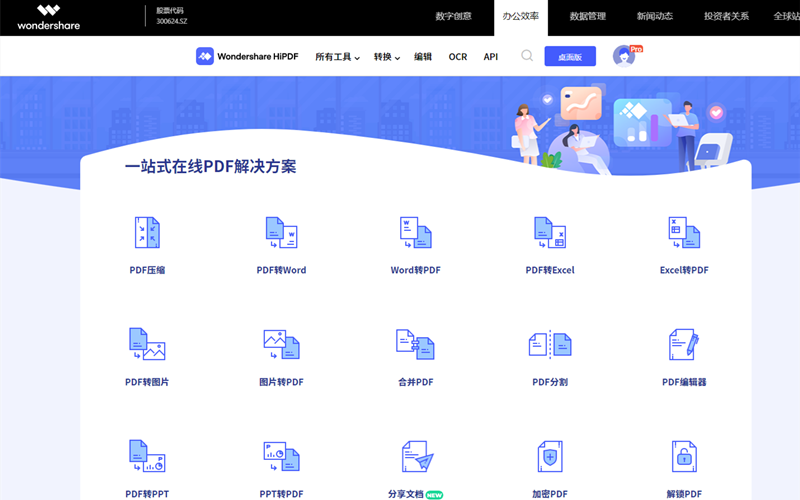
Task: Switch to the 数字创意 tab
Action: [453, 17]
